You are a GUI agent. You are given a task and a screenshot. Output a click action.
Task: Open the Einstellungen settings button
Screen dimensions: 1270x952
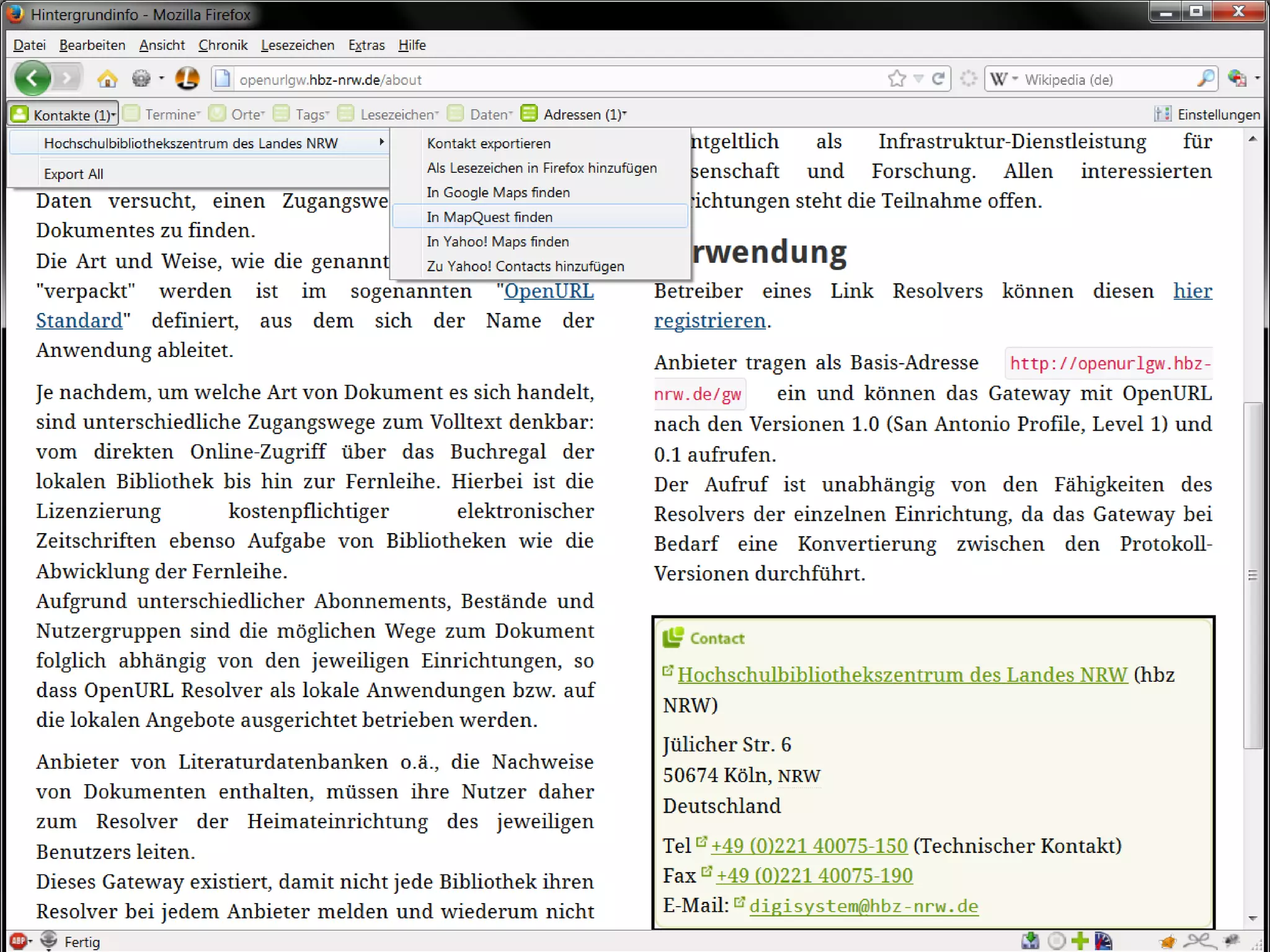click(x=1207, y=115)
